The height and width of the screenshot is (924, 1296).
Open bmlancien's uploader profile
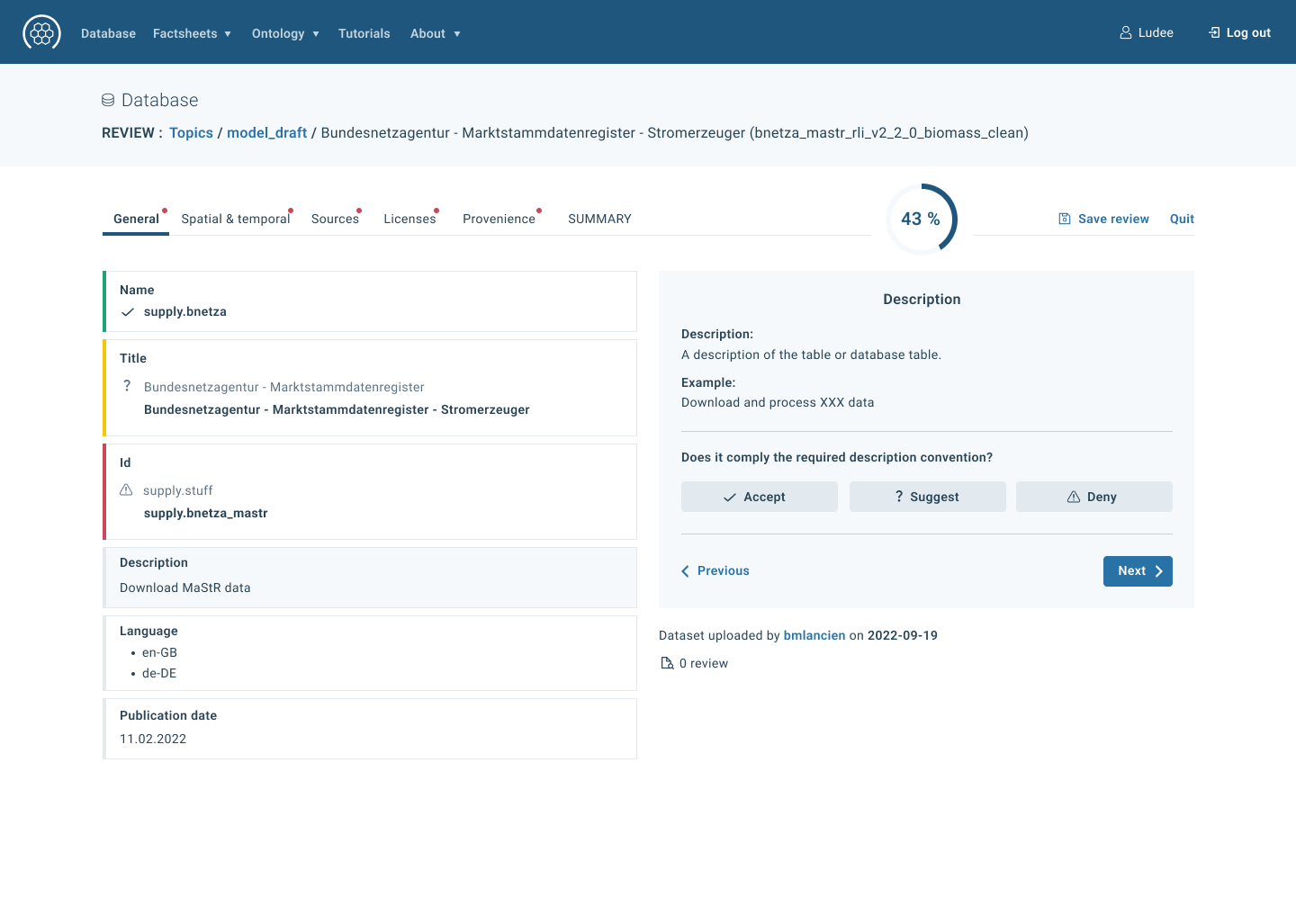[814, 635]
